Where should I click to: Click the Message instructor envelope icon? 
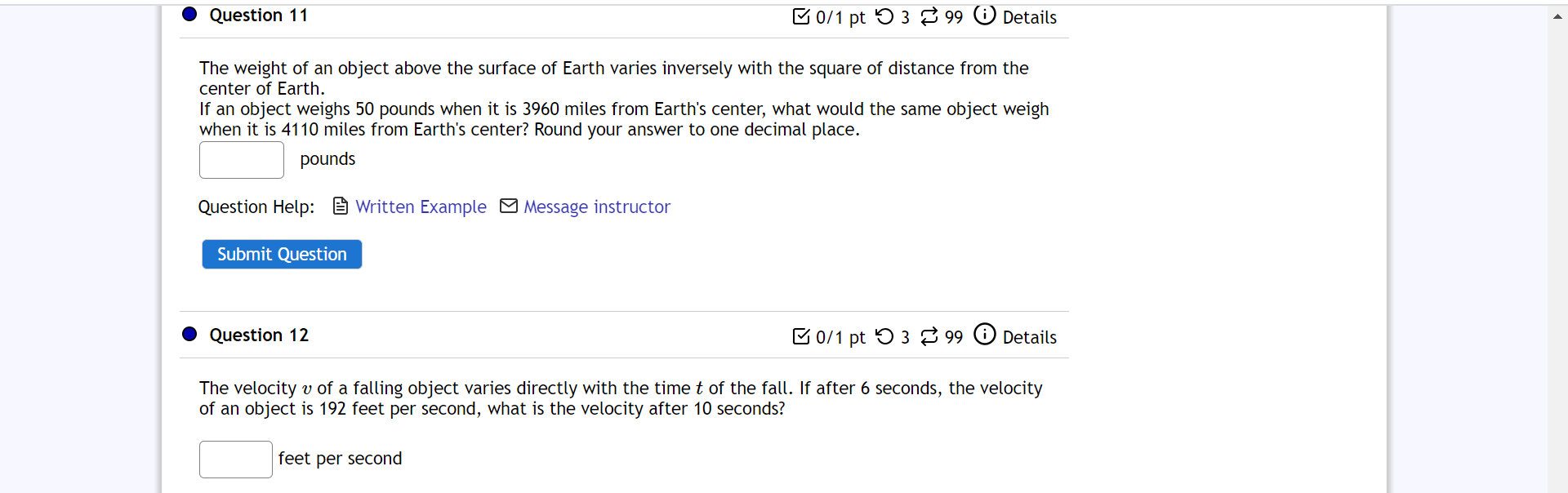[x=508, y=206]
